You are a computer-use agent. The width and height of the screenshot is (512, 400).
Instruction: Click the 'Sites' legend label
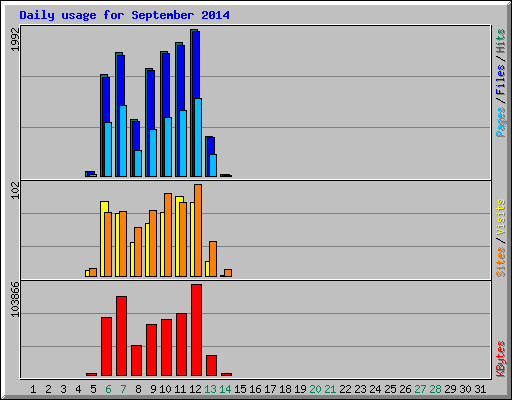(501, 262)
